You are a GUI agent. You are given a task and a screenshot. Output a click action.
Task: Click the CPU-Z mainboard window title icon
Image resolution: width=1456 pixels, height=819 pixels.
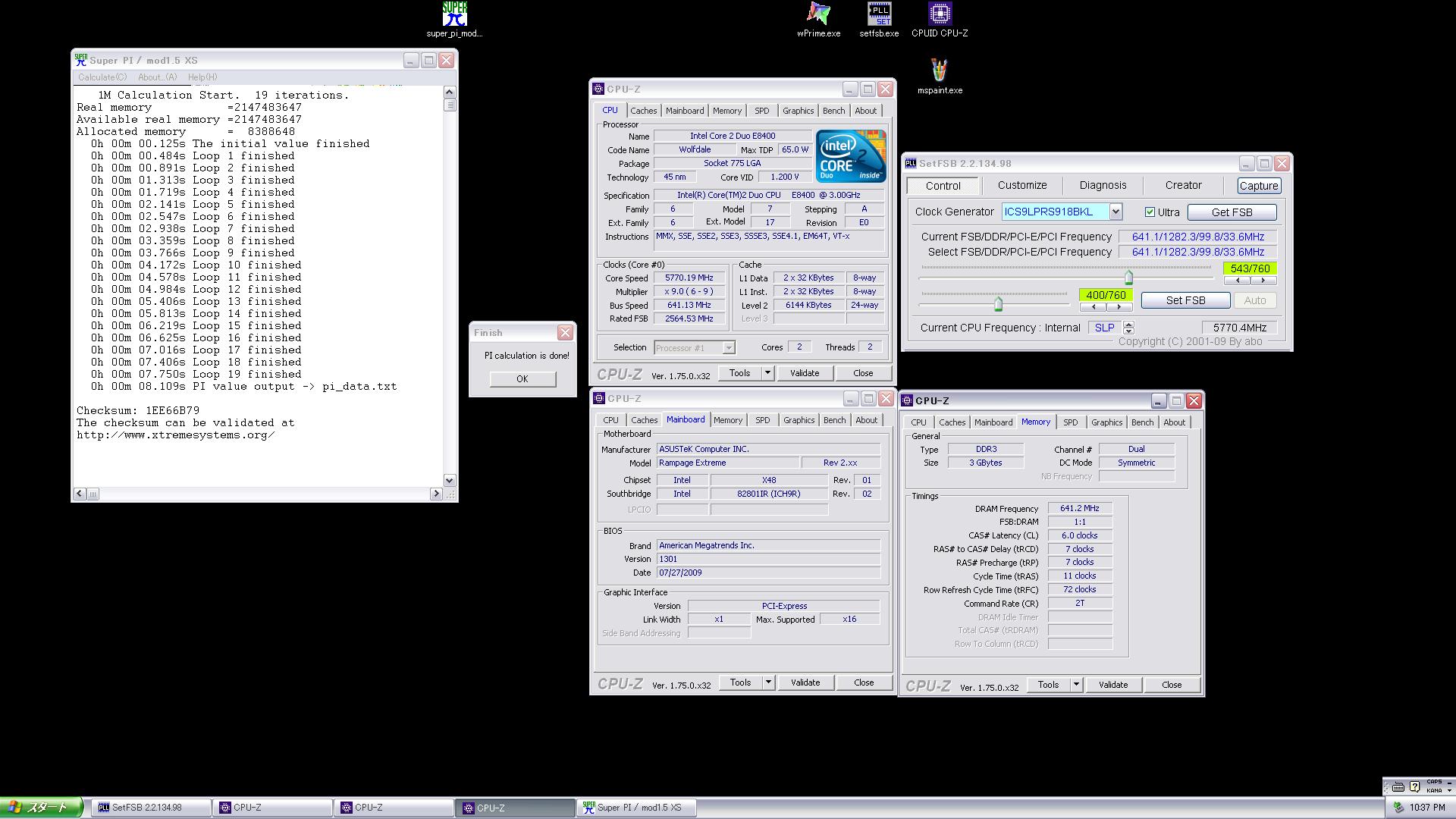click(599, 398)
